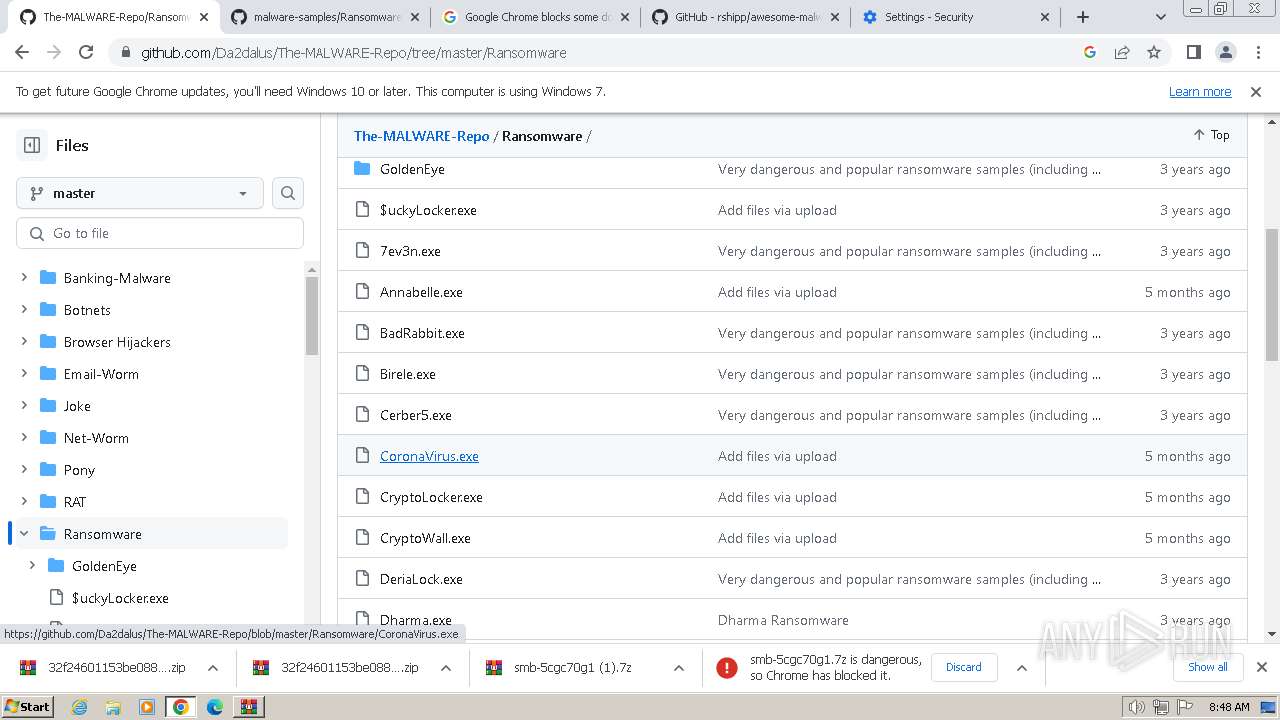Select $uckyLocker.exe in the file tree

click(x=120, y=598)
